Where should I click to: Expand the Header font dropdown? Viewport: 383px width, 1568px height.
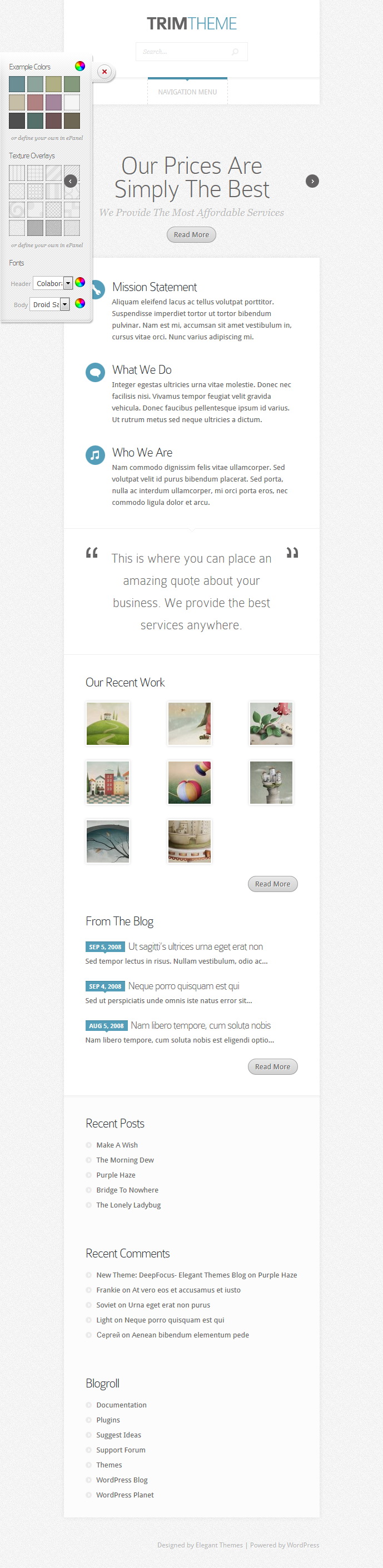[53, 283]
